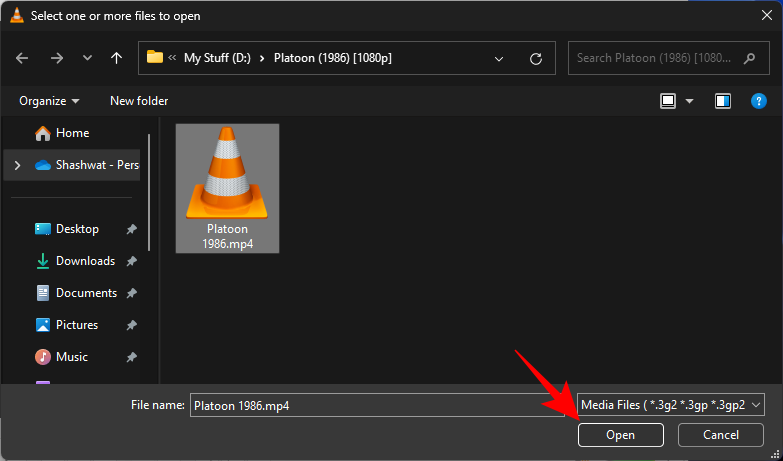Open the Organize menu
Image resolution: width=783 pixels, height=461 pixels.
point(49,101)
